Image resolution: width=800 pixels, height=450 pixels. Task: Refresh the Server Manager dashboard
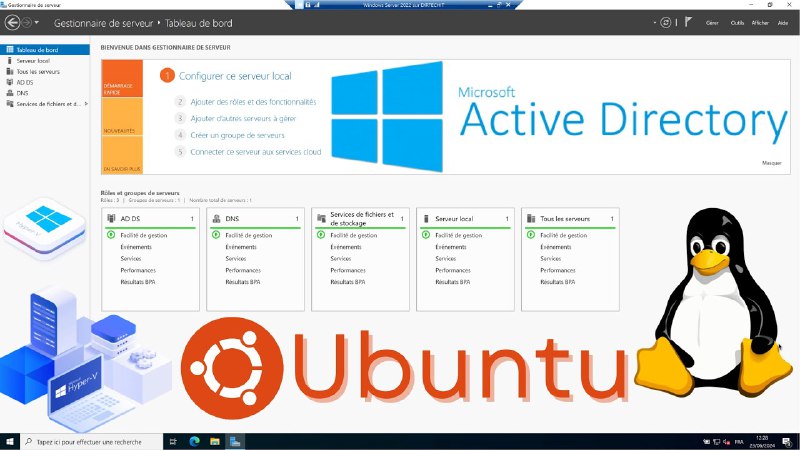[x=666, y=22]
